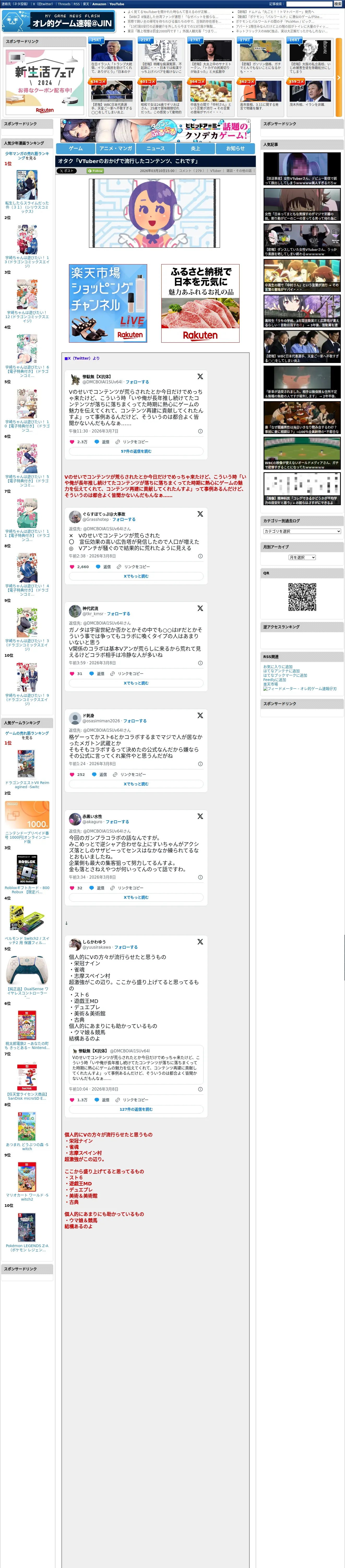
Task: Click the はてなアンテナに追加 link
Action: [x=281, y=671]
